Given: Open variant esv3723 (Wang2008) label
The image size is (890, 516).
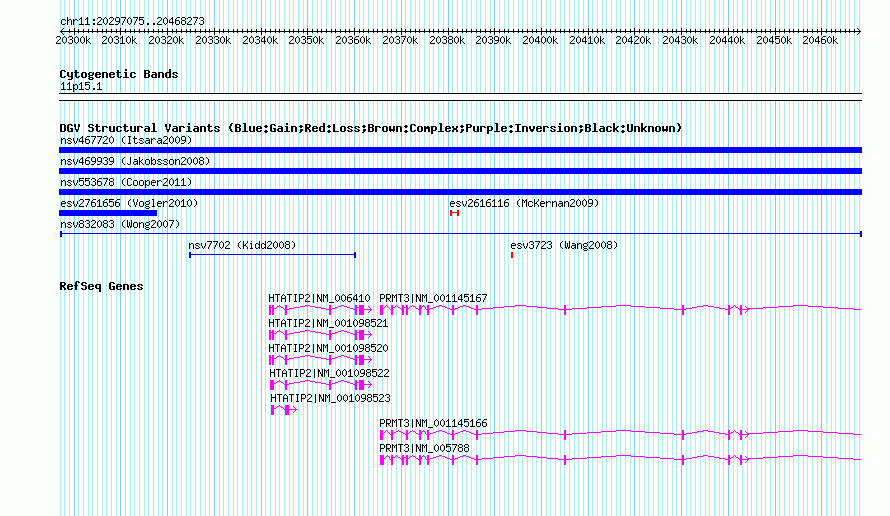Looking at the screenshot, I should tap(564, 245).
